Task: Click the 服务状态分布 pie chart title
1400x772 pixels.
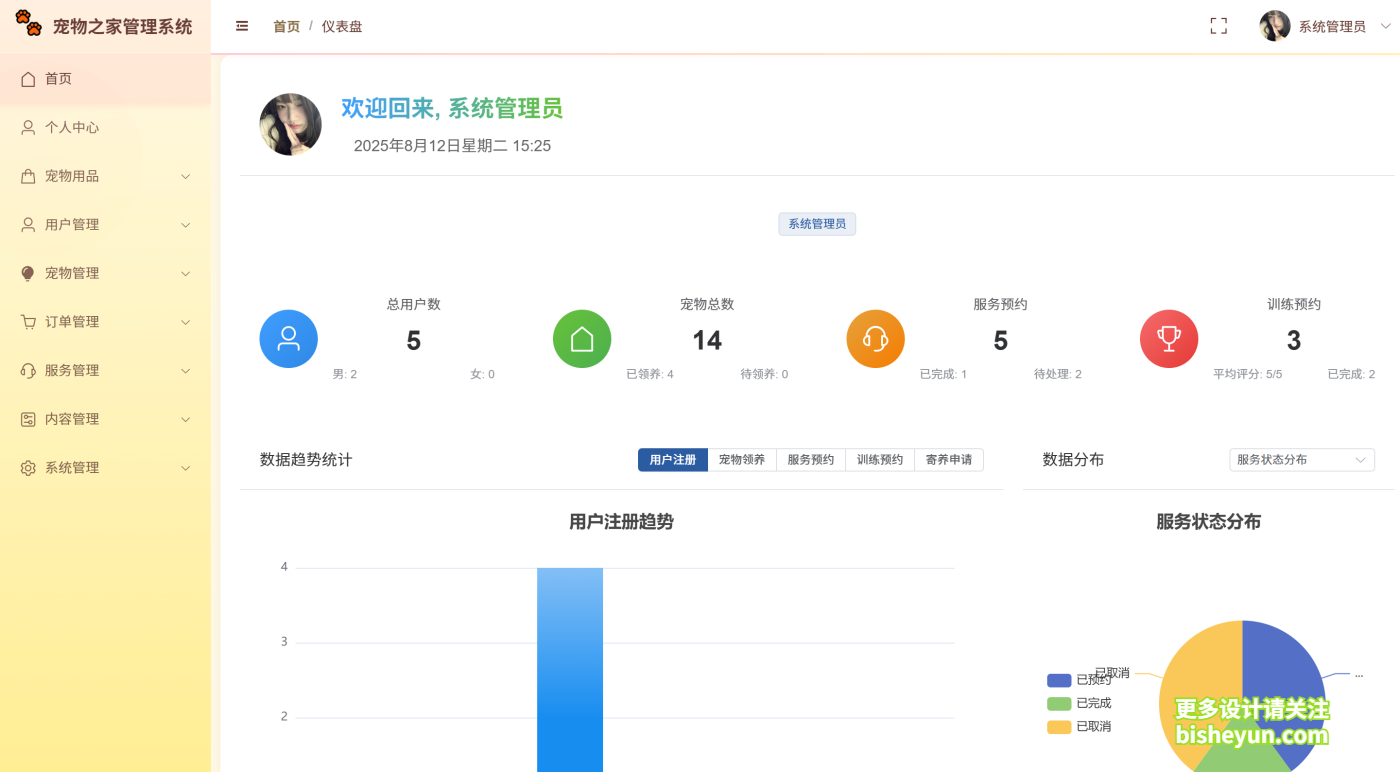Action: (x=1208, y=522)
